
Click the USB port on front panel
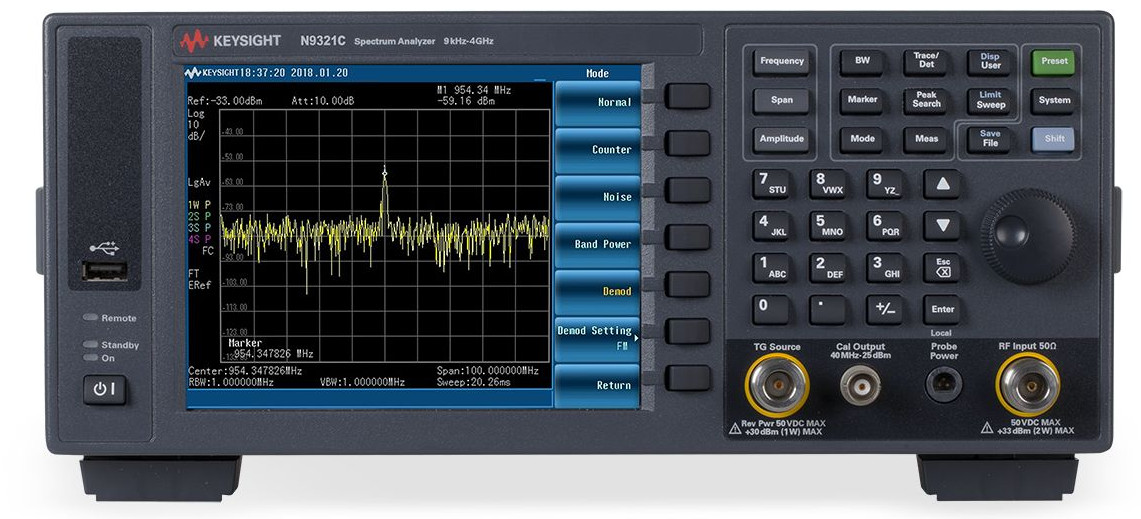[x=107, y=271]
